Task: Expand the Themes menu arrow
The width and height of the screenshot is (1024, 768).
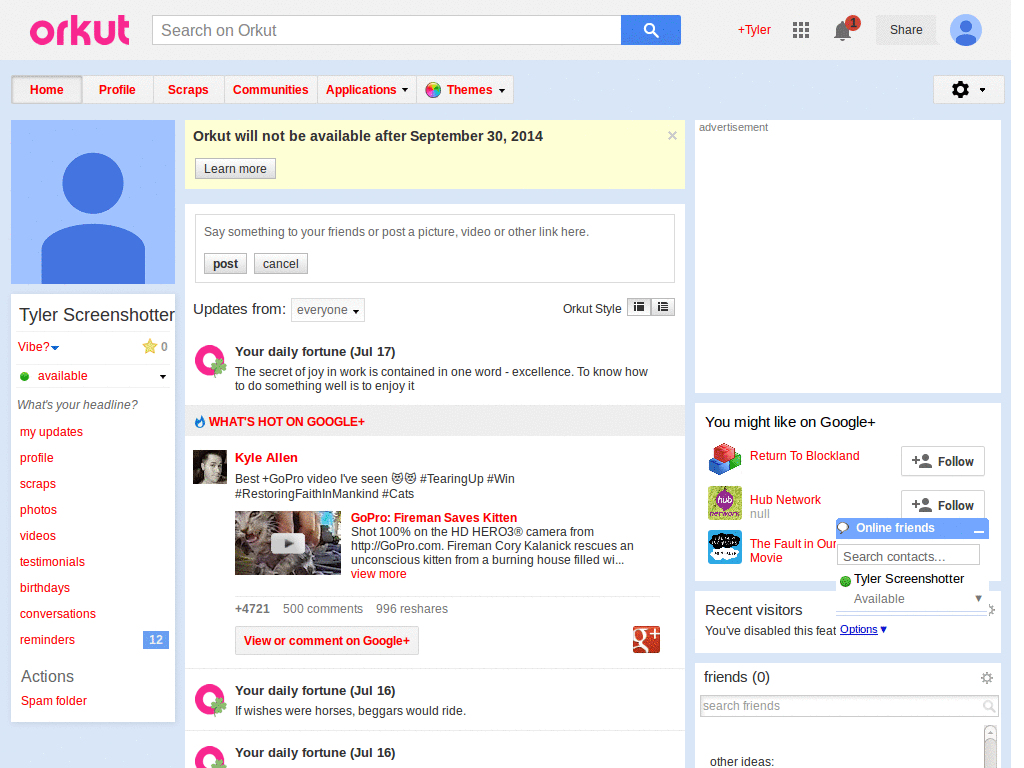Action: [502, 91]
